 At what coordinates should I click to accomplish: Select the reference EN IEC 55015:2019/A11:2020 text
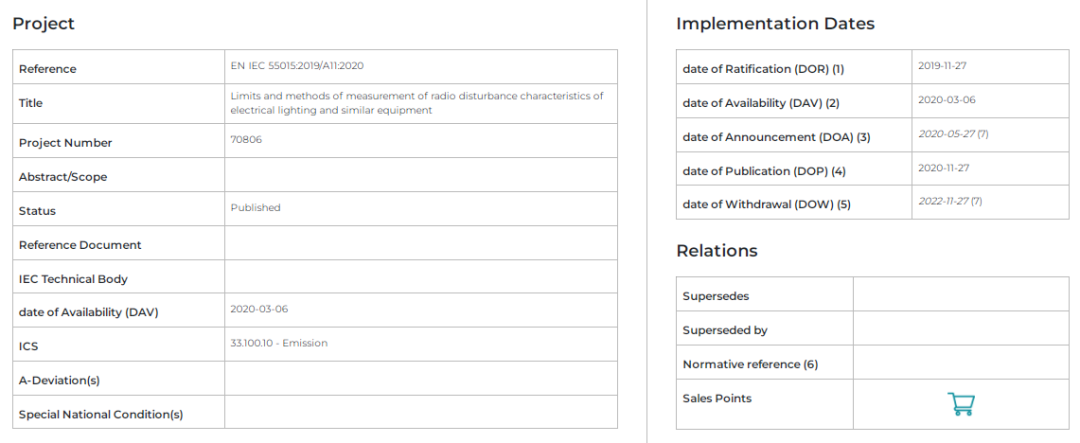296,65
